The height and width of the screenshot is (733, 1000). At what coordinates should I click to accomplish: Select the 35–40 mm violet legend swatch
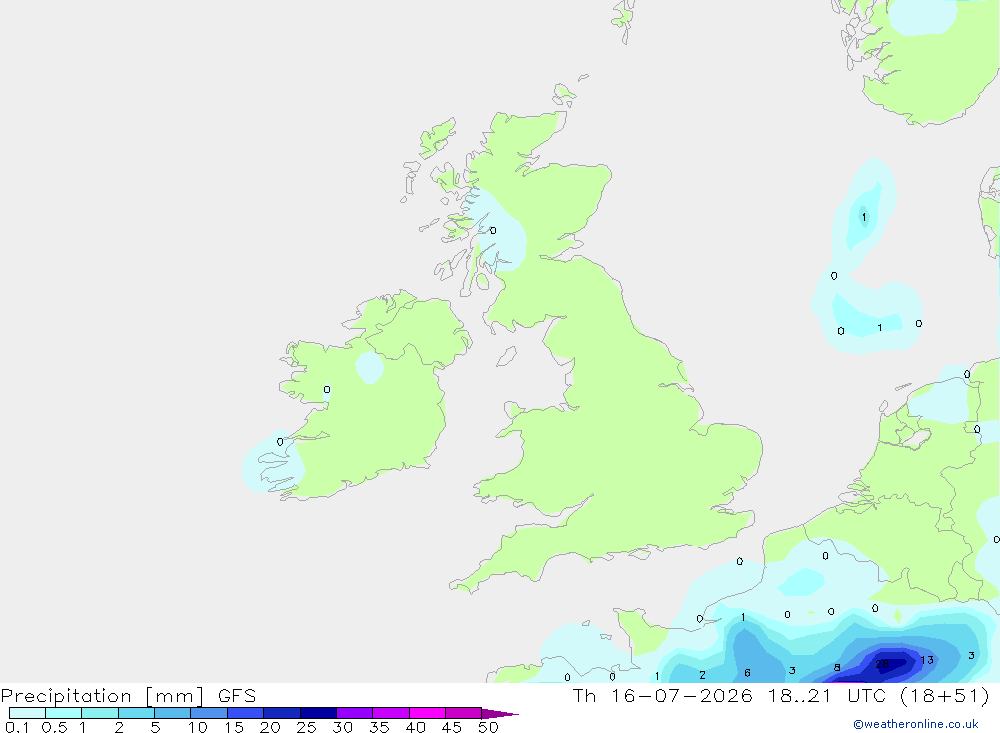pos(391,713)
